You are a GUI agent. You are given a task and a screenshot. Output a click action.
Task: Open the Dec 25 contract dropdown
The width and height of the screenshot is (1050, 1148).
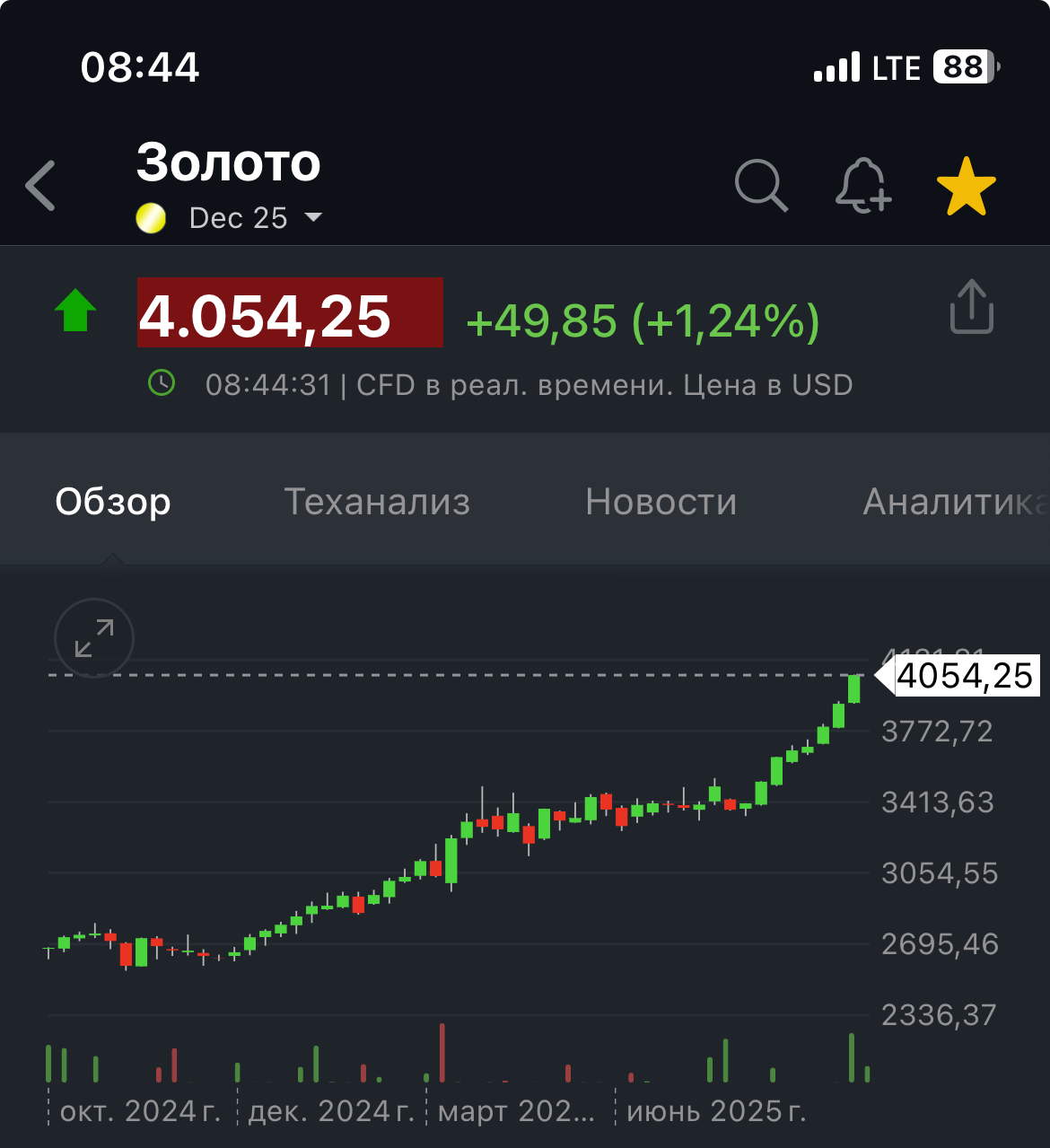255,217
